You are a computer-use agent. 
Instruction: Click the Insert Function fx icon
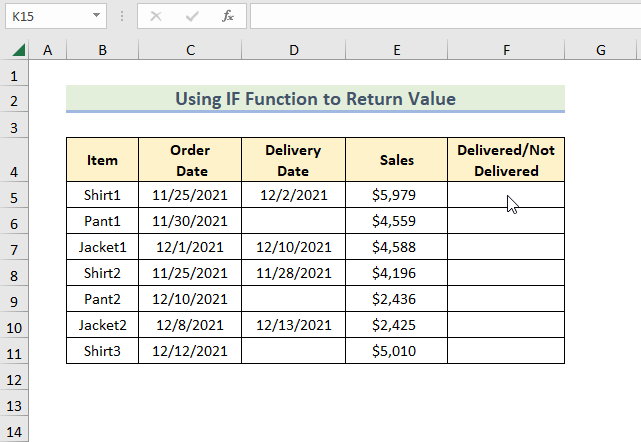click(x=228, y=16)
